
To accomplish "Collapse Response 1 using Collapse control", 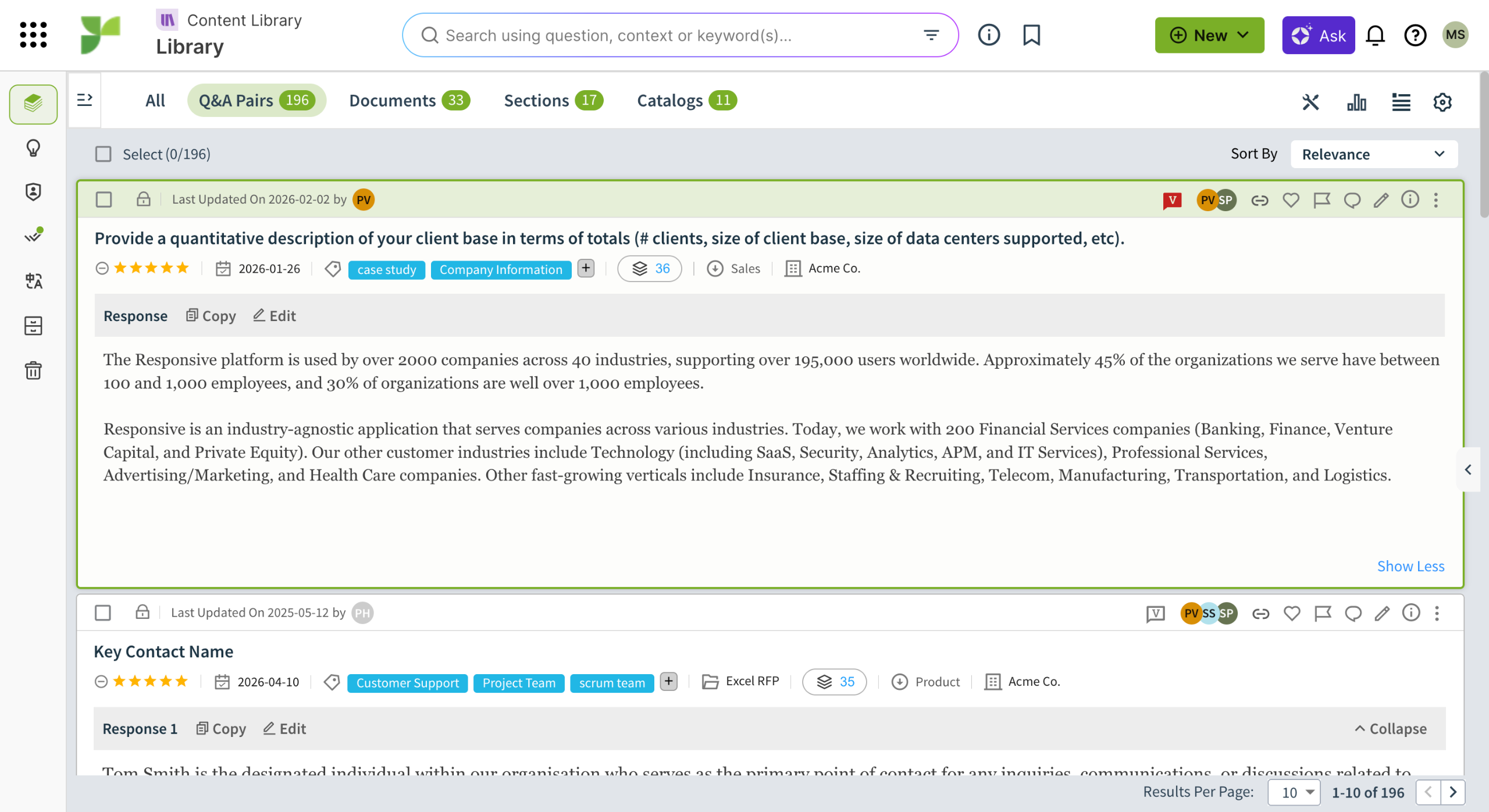I will [x=1391, y=729].
